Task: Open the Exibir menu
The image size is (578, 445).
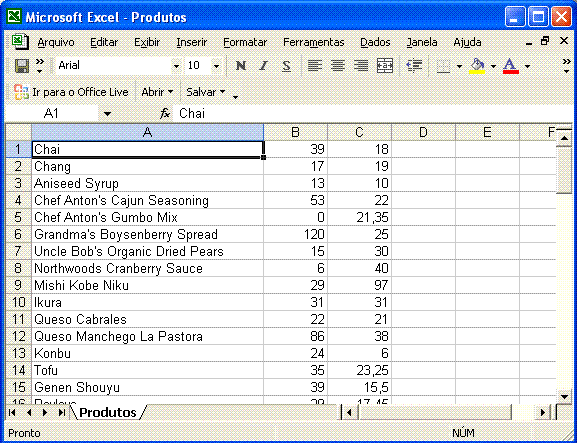Action: point(147,42)
